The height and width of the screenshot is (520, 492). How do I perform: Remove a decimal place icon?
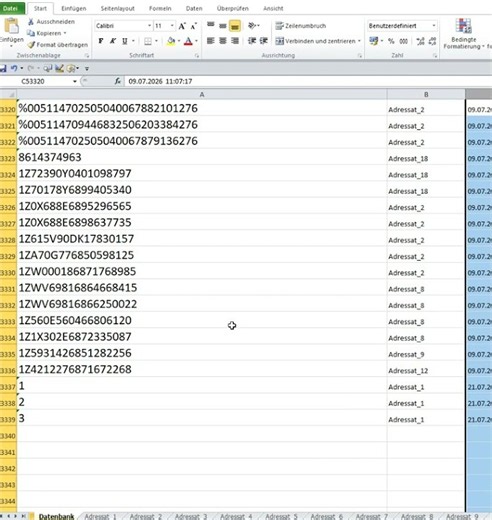tap(432, 41)
